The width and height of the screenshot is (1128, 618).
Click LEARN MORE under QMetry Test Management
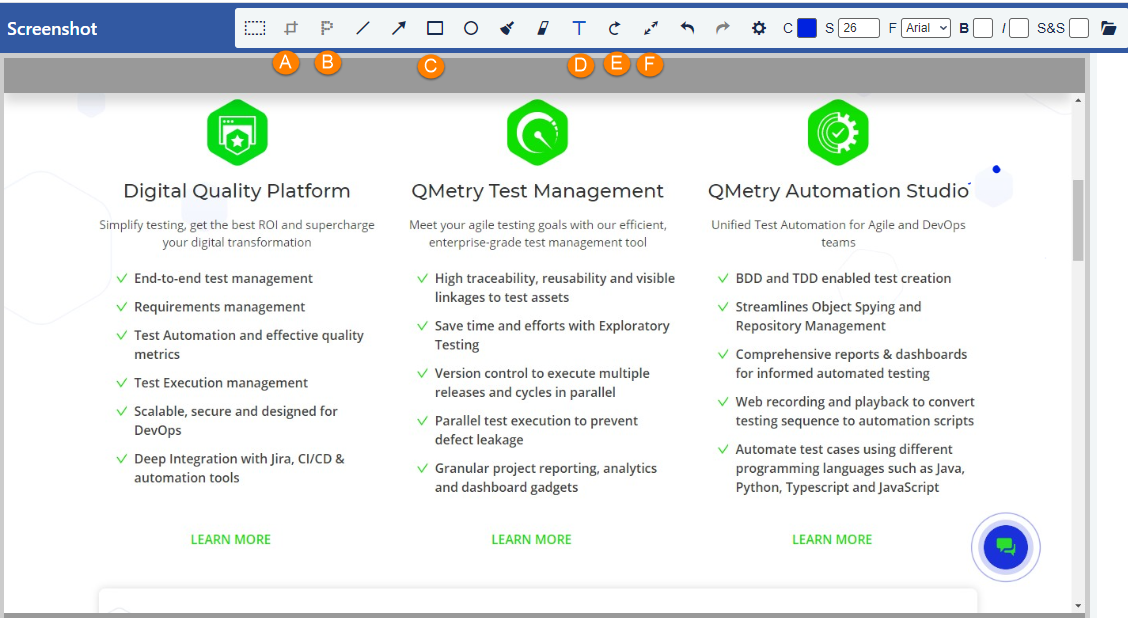click(531, 539)
